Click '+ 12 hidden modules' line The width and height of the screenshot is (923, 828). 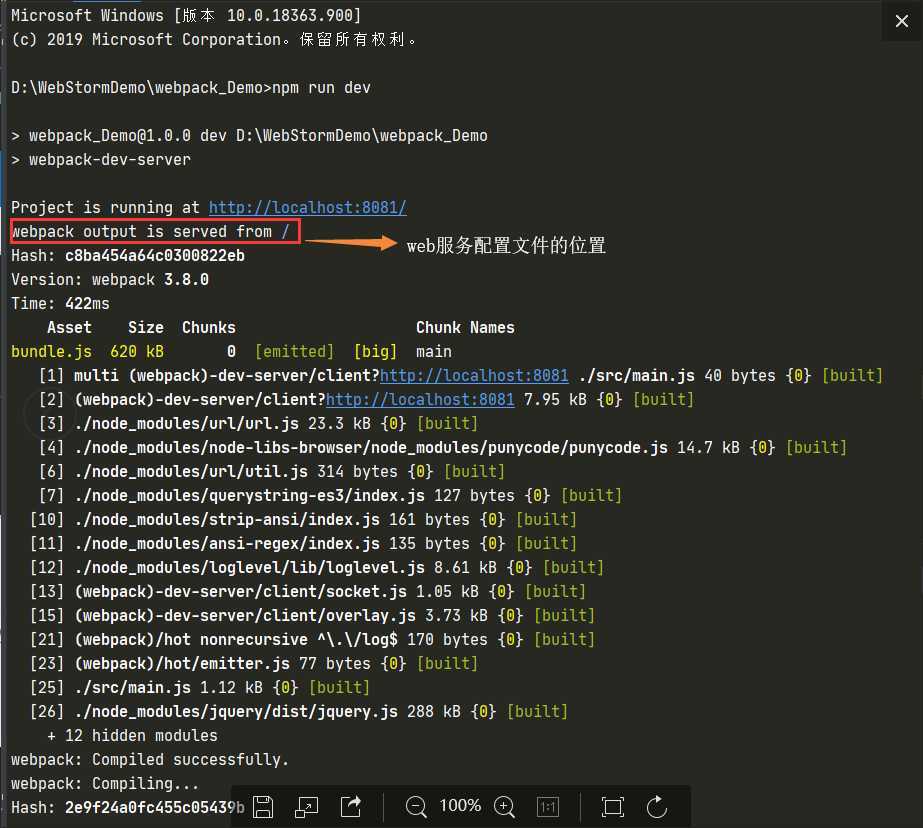click(132, 736)
